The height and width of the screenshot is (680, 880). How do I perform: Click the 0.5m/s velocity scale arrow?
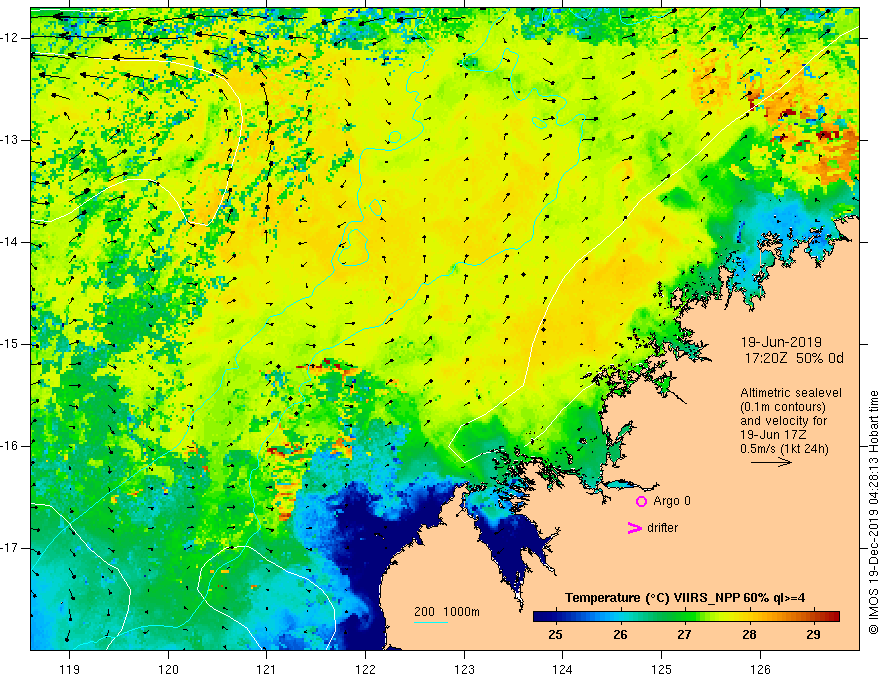coord(771,462)
